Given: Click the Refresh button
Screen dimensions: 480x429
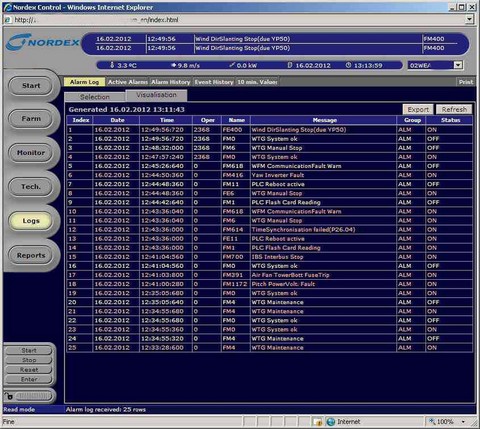Looking at the screenshot, I should [x=454, y=110].
